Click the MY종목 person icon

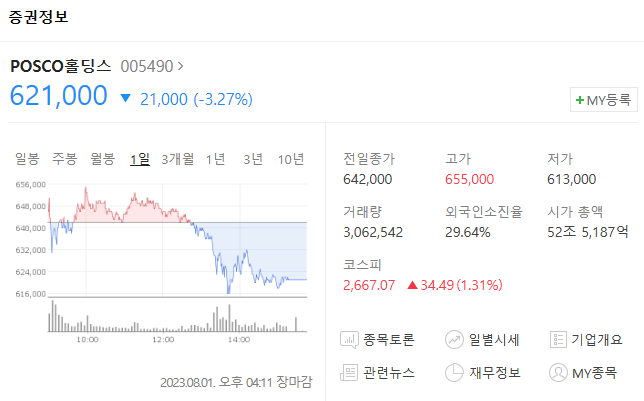[559, 373]
